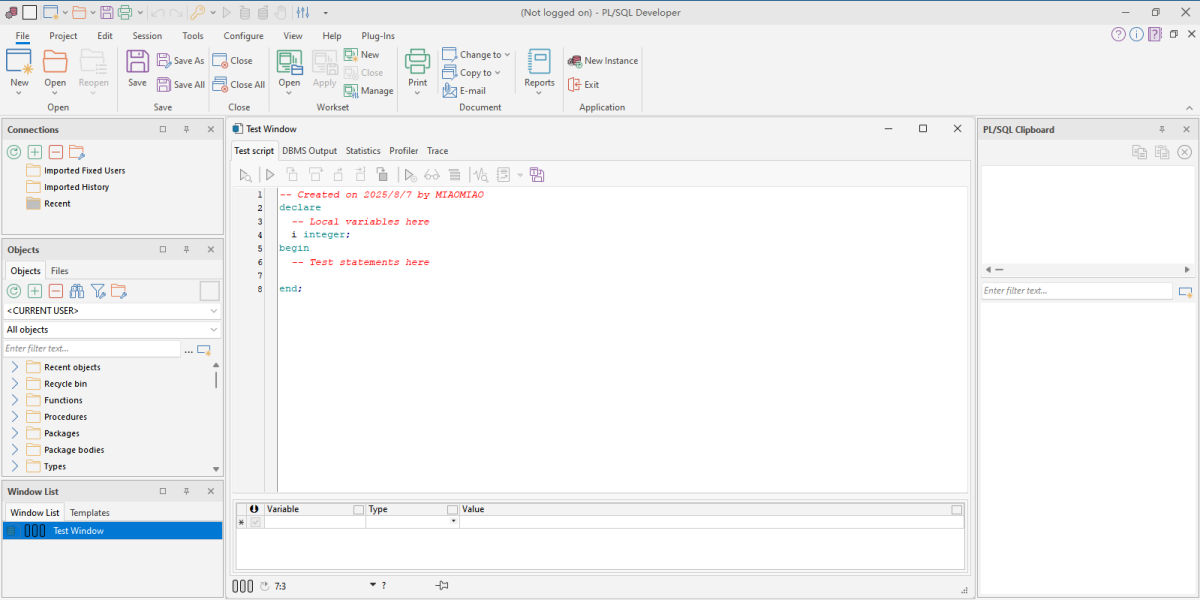This screenshot has height=600, width=1200.
Task: Refresh the Connections list
Action: coord(14,152)
